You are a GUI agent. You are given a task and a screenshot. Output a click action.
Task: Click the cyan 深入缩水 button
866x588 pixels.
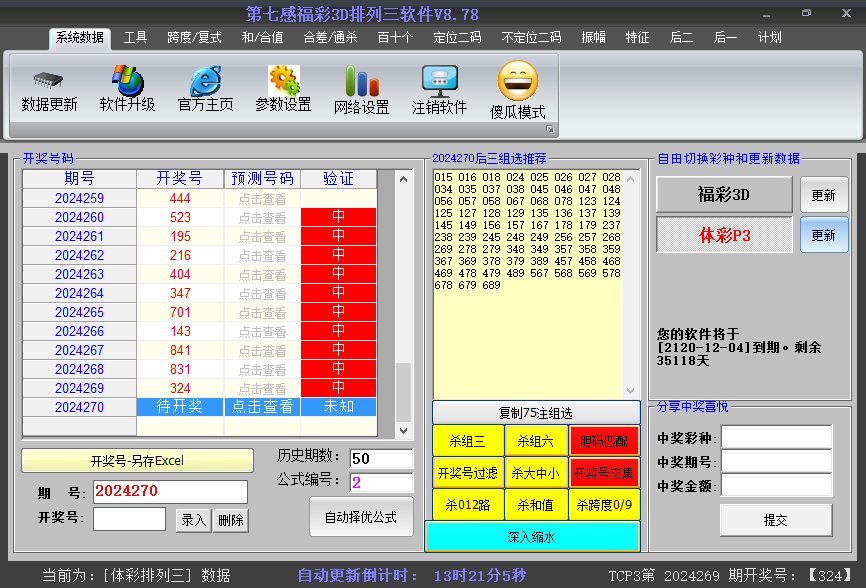pyautogui.click(x=531, y=537)
